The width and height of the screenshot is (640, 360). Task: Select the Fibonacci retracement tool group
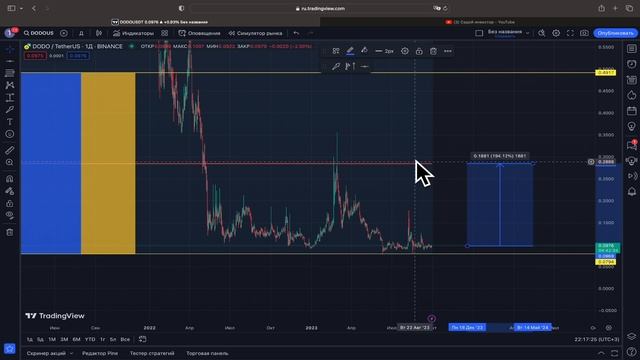[10, 73]
